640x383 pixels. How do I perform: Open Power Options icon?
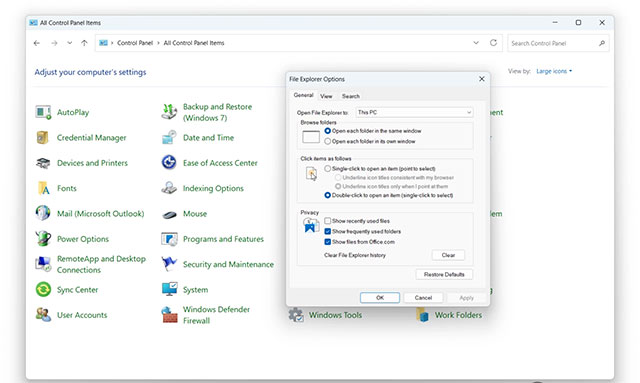click(x=43, y=238)
